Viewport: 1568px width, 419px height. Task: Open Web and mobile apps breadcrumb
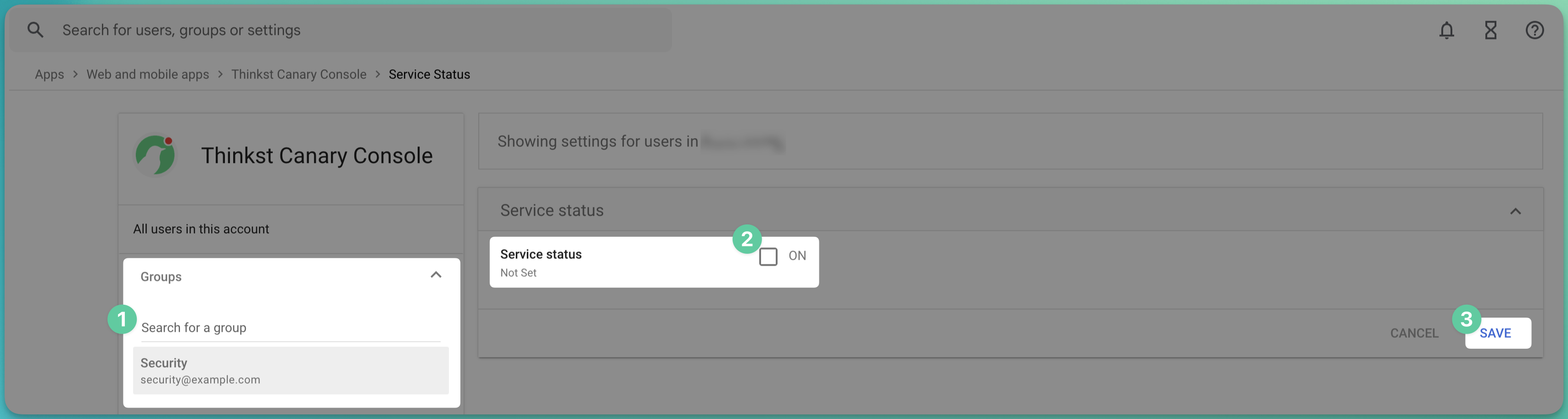click(x=147, y=74)
